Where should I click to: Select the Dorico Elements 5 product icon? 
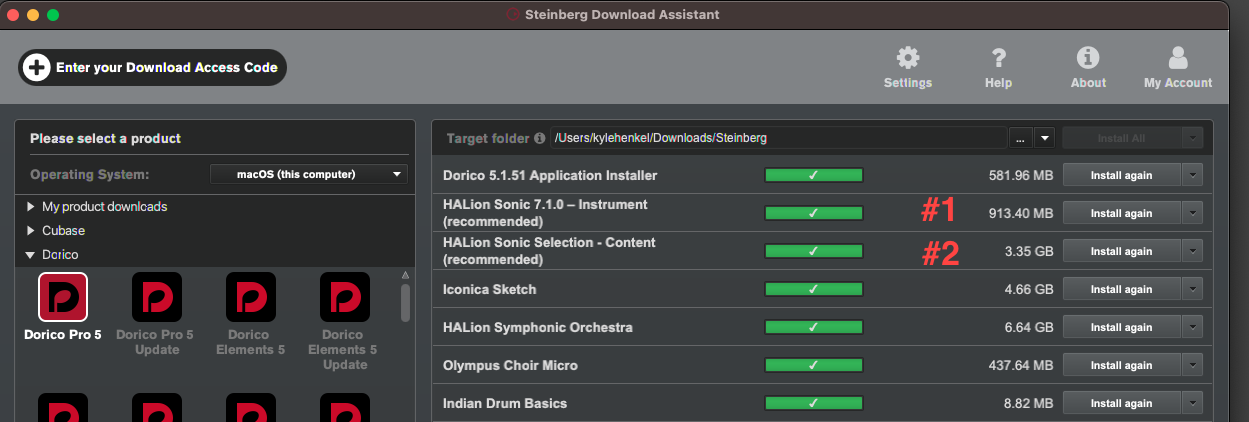(x=251, y=297)
